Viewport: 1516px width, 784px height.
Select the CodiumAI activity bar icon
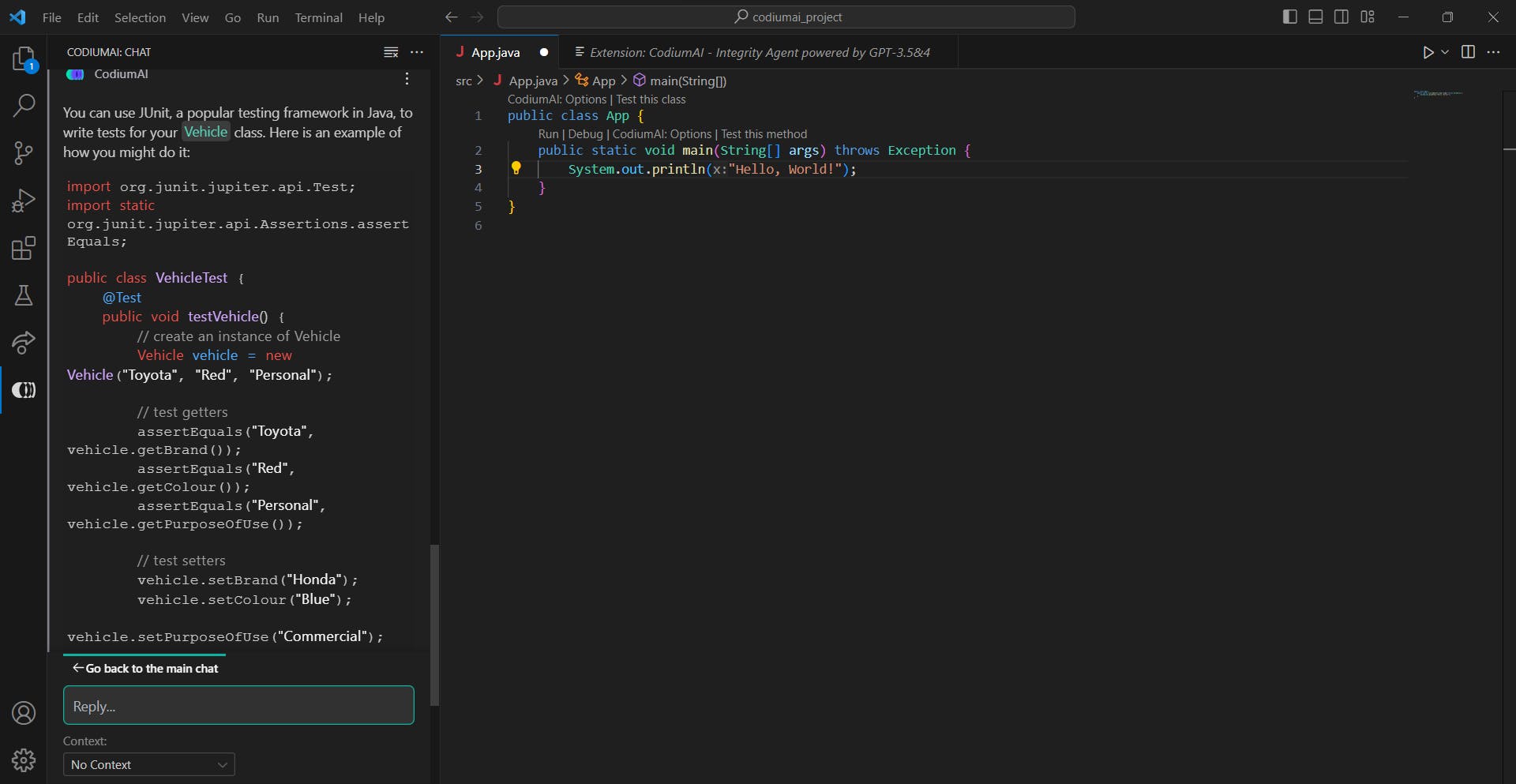24,390
